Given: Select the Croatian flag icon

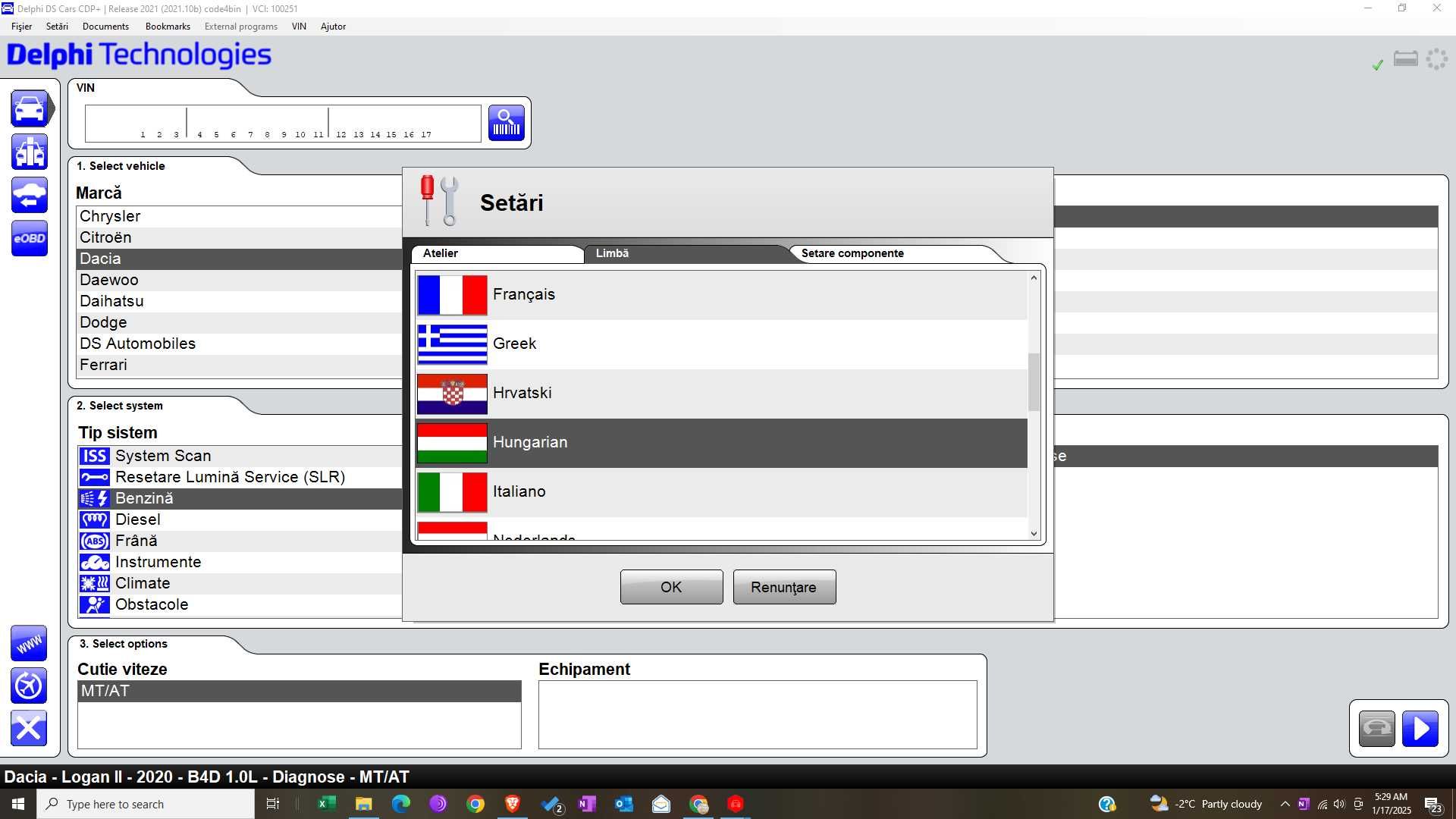Looking at the screenshot, I should [452, 394].
